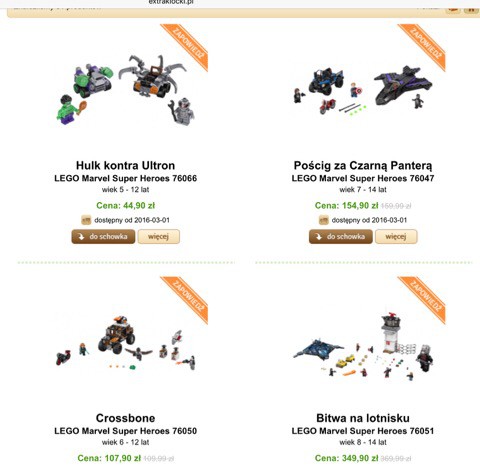
Task: Click the ZAPOWIEDŹ ribbon on Bitwa na lotnisku
Action: coord(425,297)
